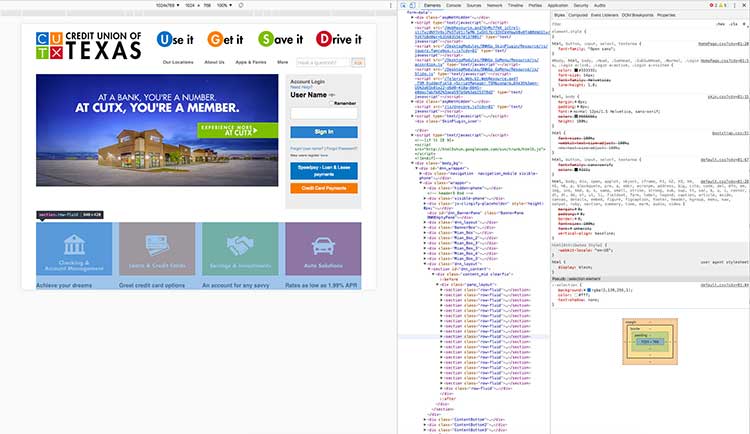Switch to the Computed tab in sidebar
Image resolution: width=750 pixels, height=434 pixels.
pyautogui.click(x=578, y=15)
